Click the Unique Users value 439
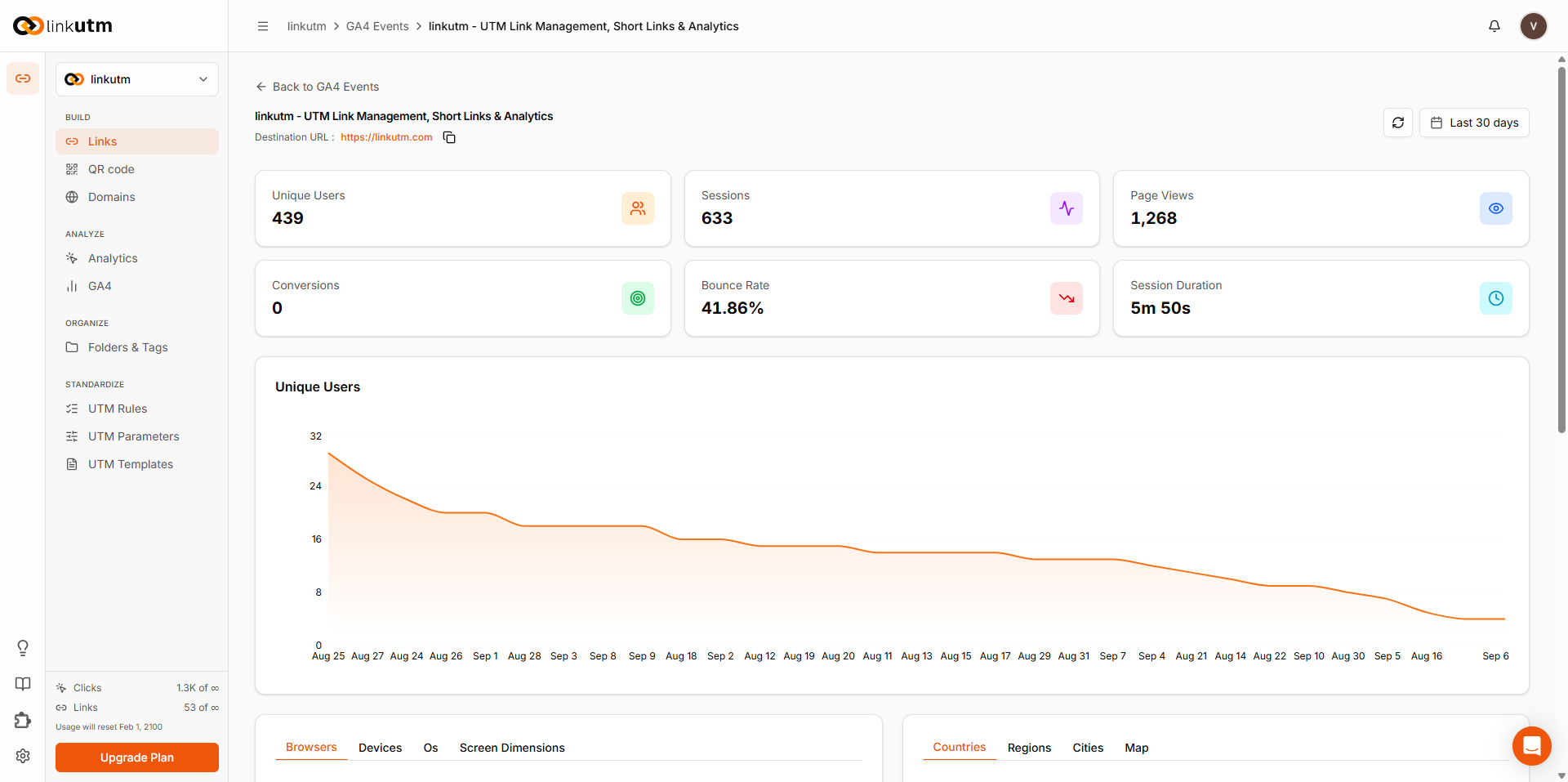 287,218
